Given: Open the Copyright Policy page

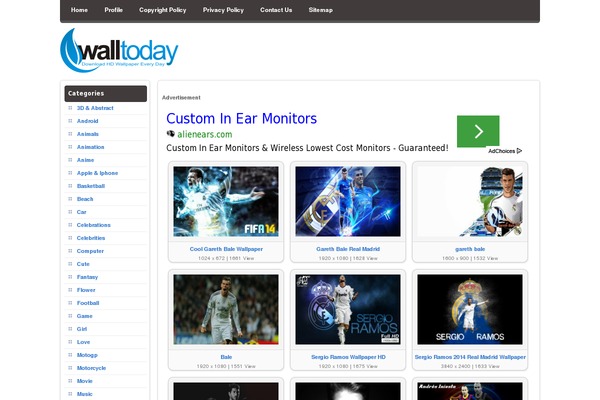Looking at the screenshot, I should coord(163,10).
